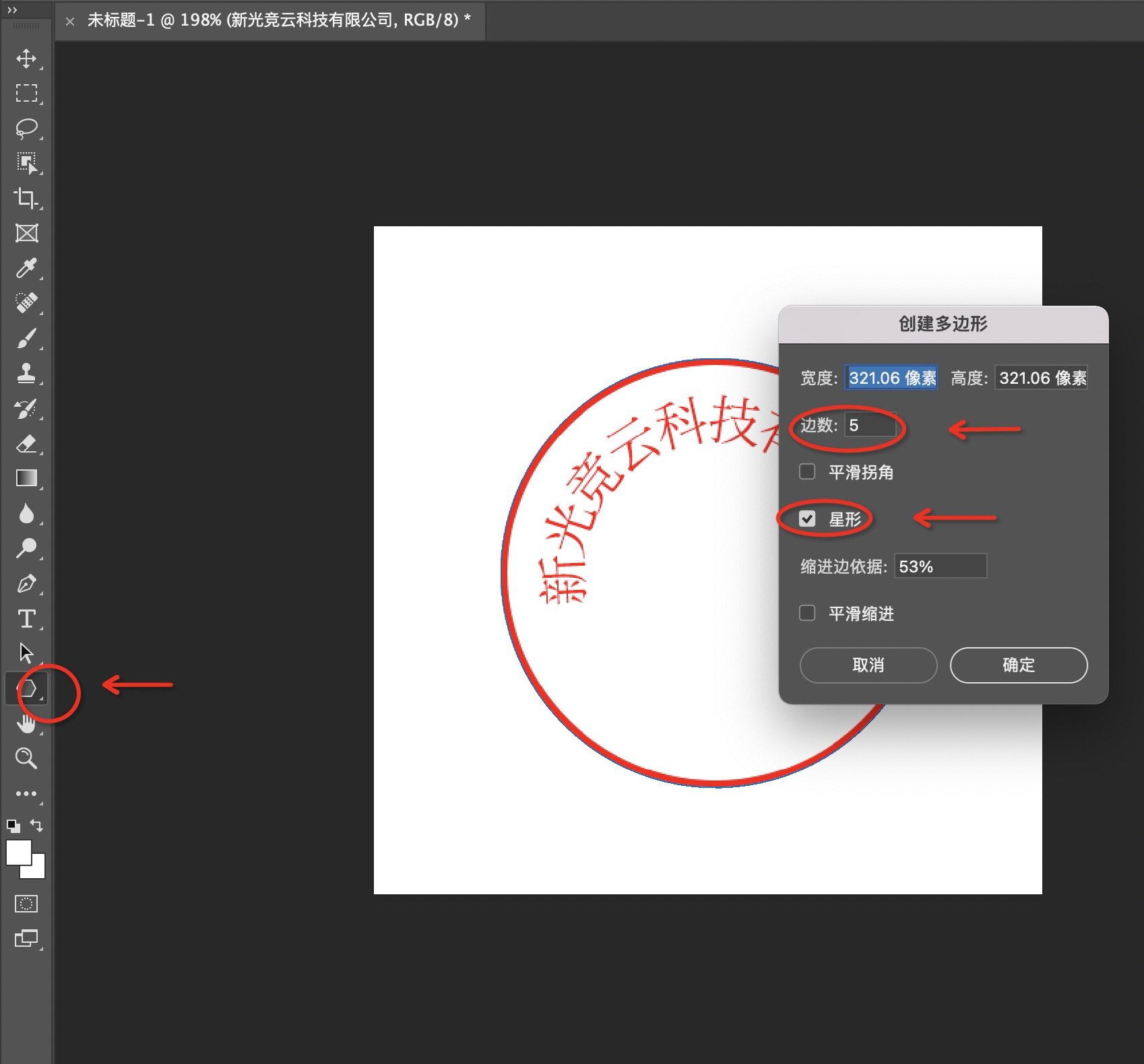This screenshot has height=1064, width=1144.
Task: Confirm the polygon with 确定
Action: click(1019, 665)
